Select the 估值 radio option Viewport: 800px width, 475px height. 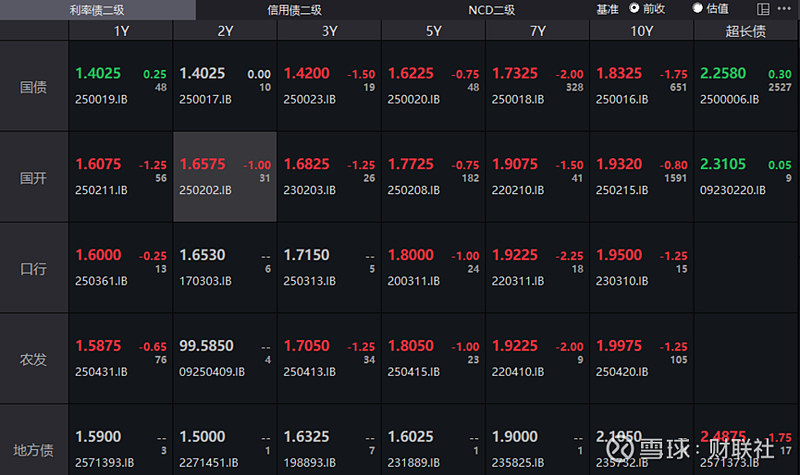pyautogui.click(x=710, y=9)
